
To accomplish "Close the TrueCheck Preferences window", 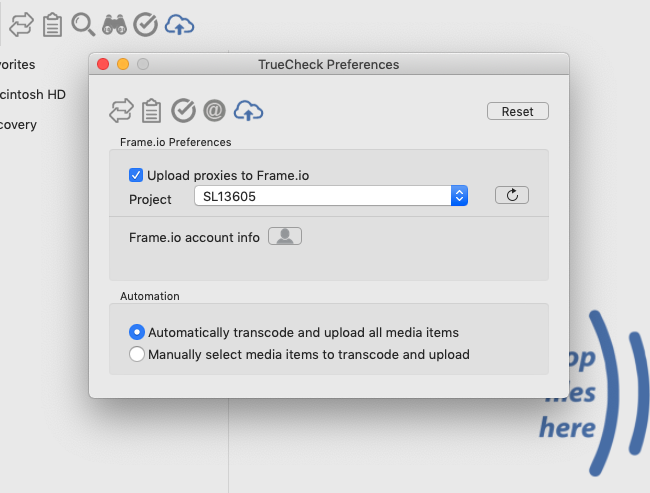I will tap(103, 64).
